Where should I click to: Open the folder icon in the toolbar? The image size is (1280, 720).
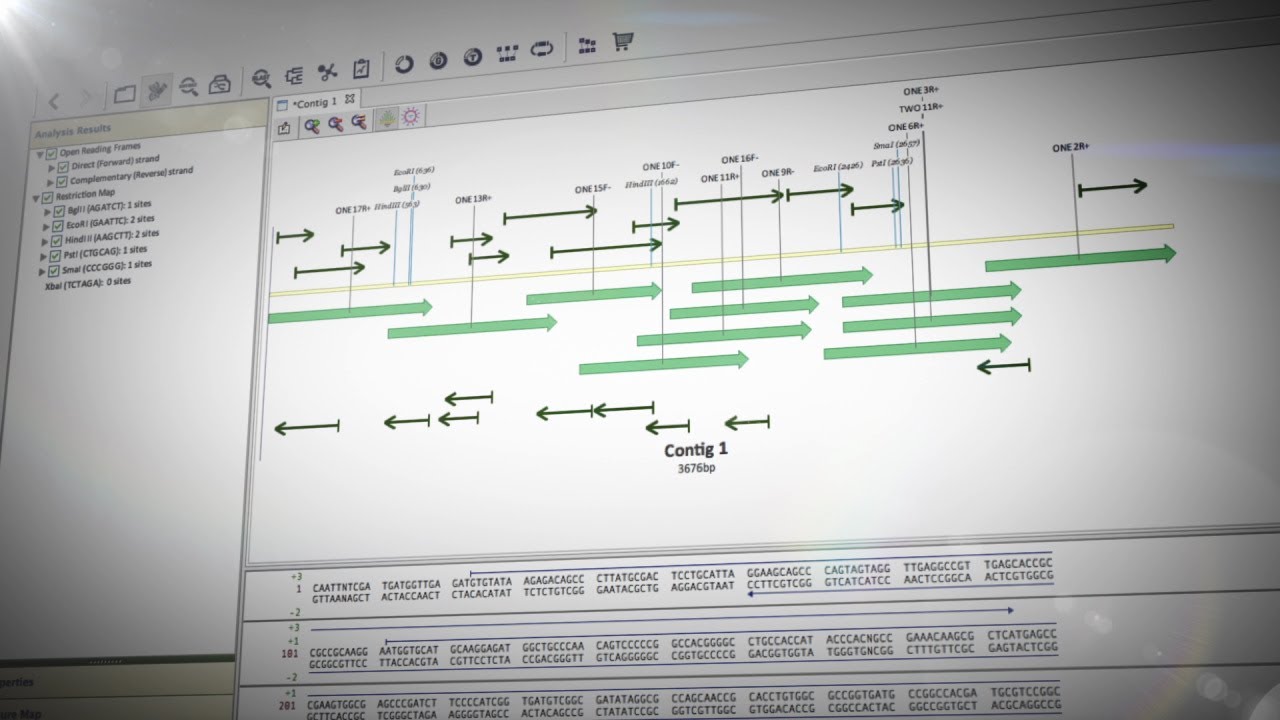pyautogui.click(x=125, y=94)
